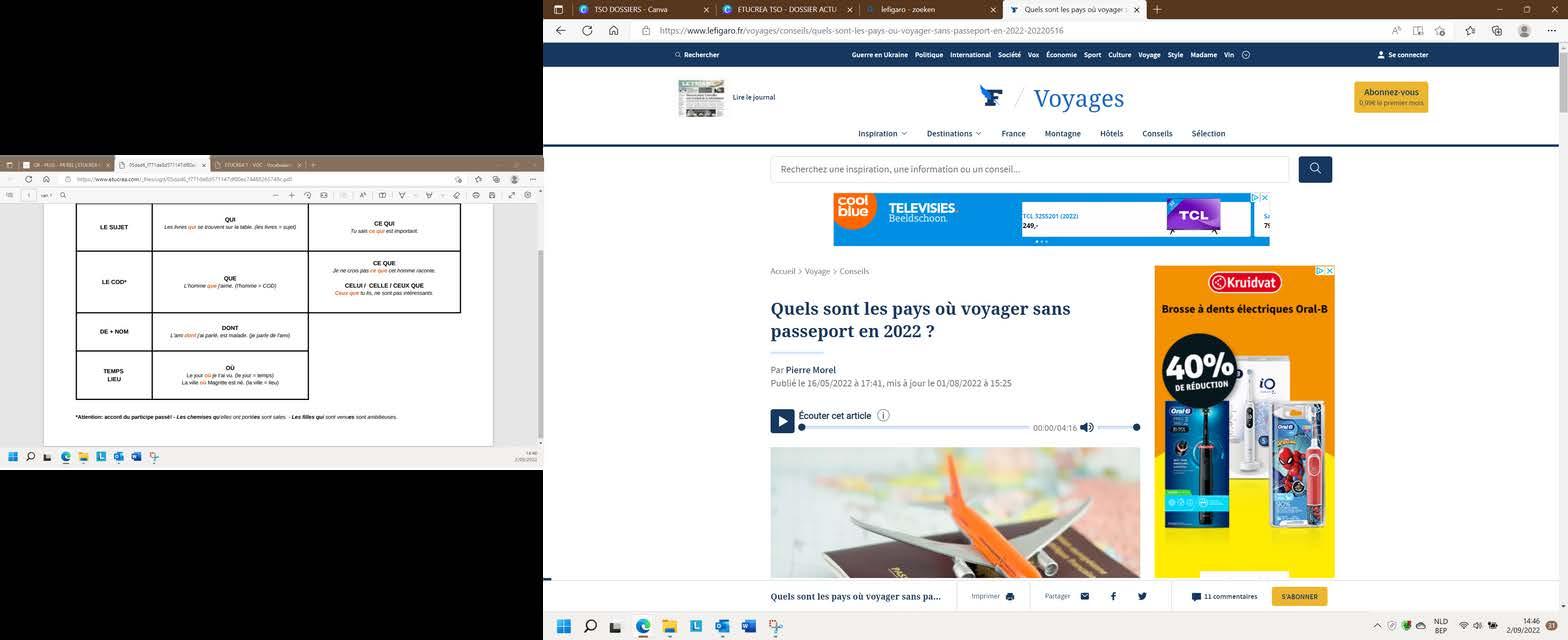The width and height of the screenshot is (1568, 640).
Task: Open the Lire le journal newspaper thumbnail
Action: [701, 98]
